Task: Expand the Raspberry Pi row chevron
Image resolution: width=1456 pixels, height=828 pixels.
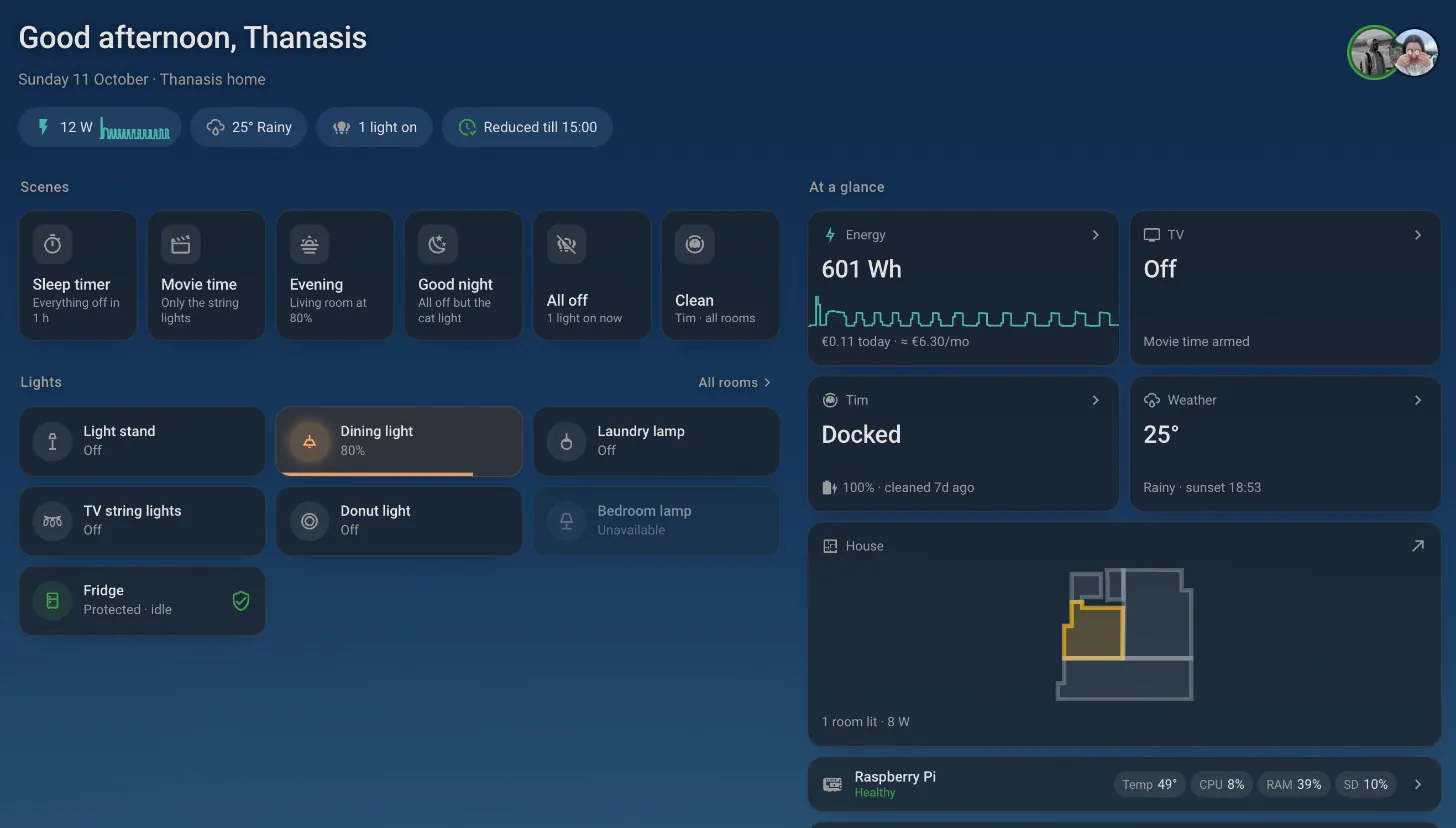Action: coord(1417,785)
